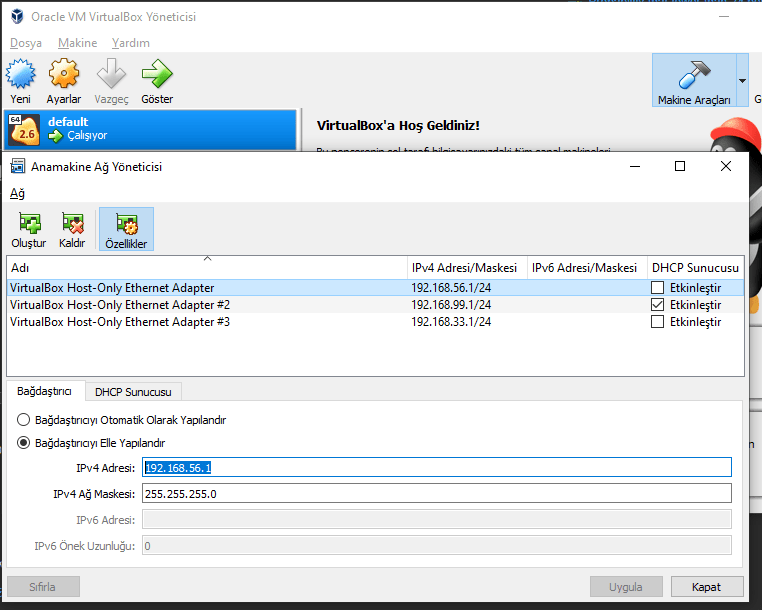762x610 pixels.
Task: Click the VirtualBox title bar logo icon
Action: (x=17, y=16)
